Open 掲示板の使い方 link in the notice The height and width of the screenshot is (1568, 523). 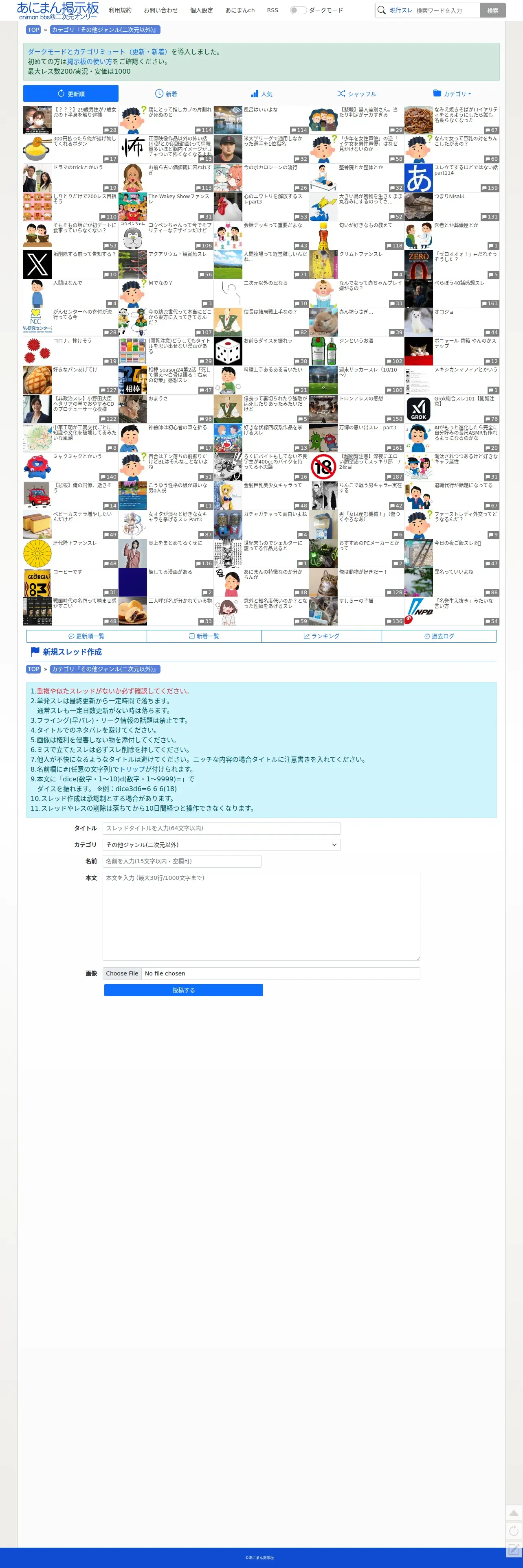(x=90, y=61)
